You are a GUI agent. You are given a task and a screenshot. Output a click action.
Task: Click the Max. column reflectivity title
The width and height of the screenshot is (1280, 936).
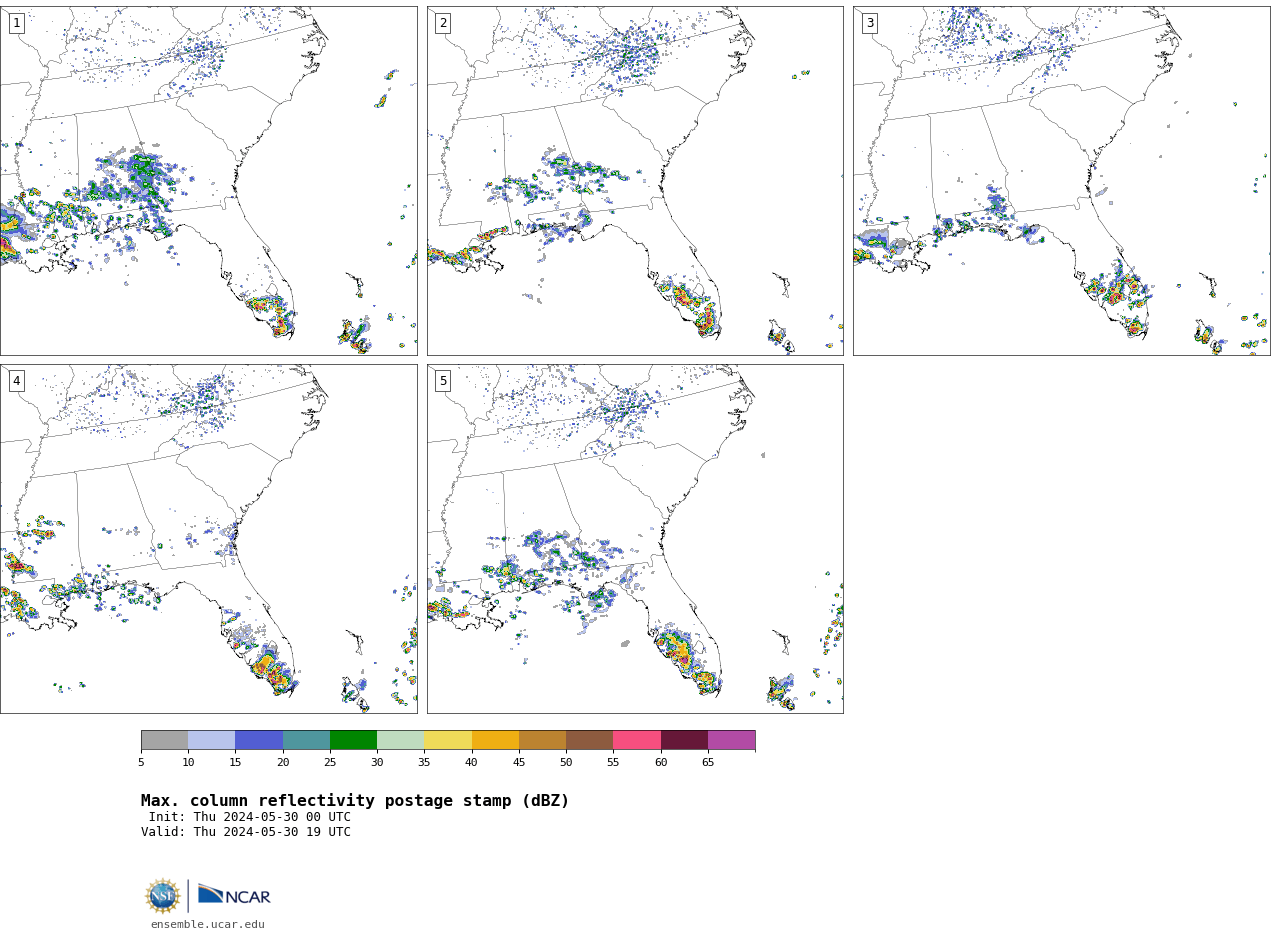point(355,801)
